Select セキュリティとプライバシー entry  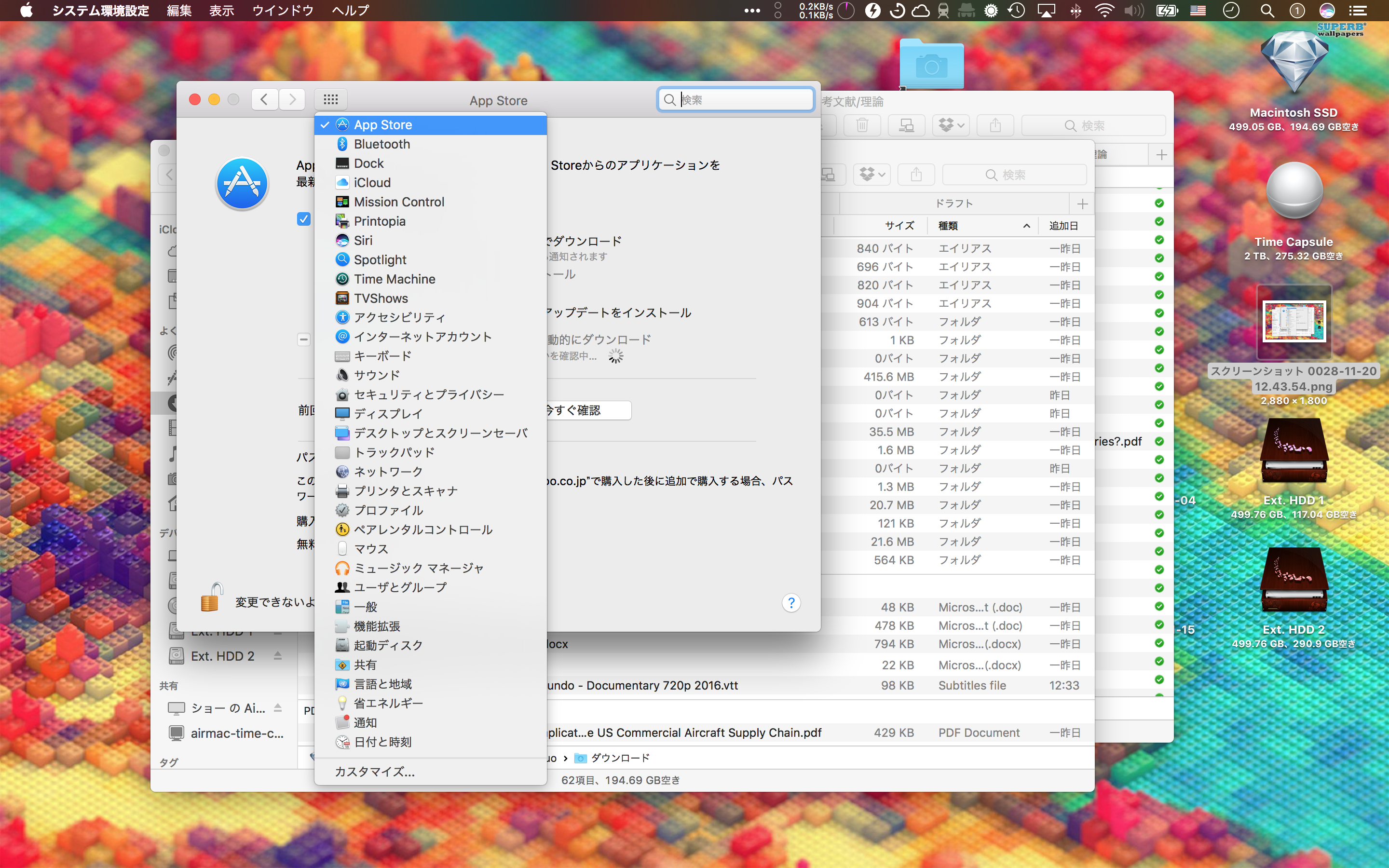(431, 395)
